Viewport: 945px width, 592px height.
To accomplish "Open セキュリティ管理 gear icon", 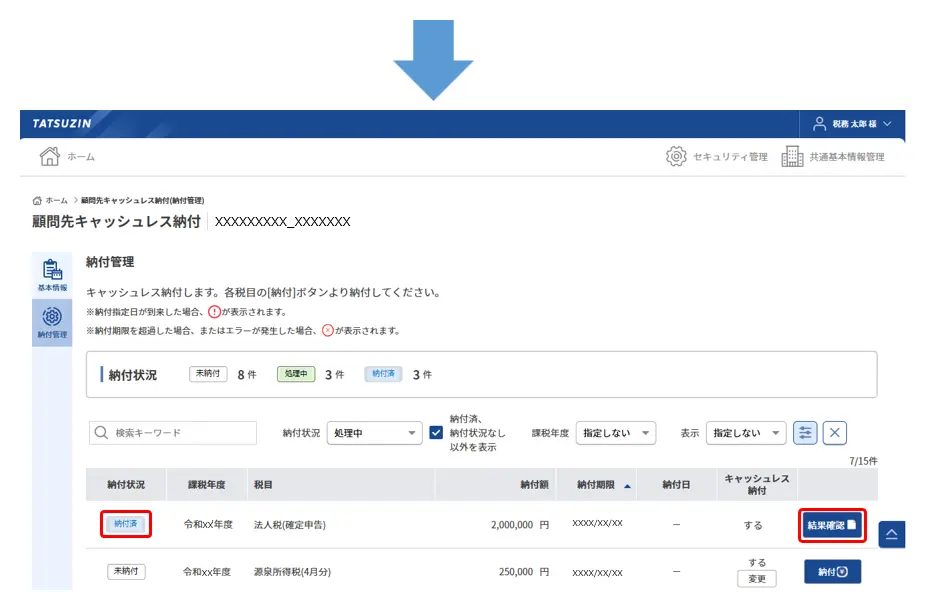I will (x=676, y=156).
